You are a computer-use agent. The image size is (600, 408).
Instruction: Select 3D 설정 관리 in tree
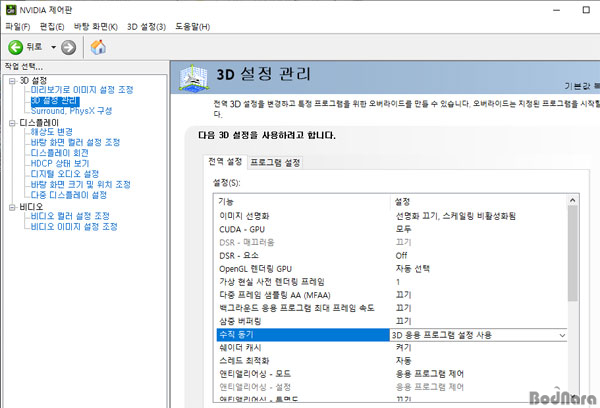55,101
